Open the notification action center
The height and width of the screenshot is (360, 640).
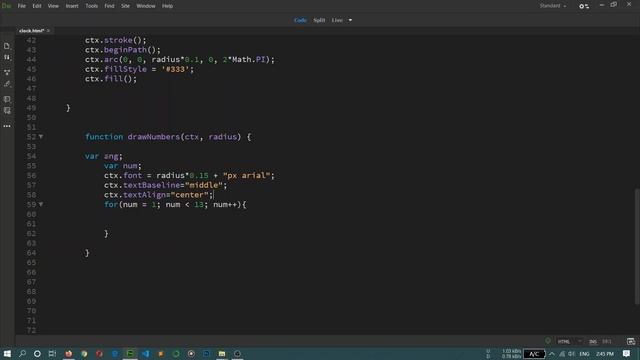coord(627,354)
